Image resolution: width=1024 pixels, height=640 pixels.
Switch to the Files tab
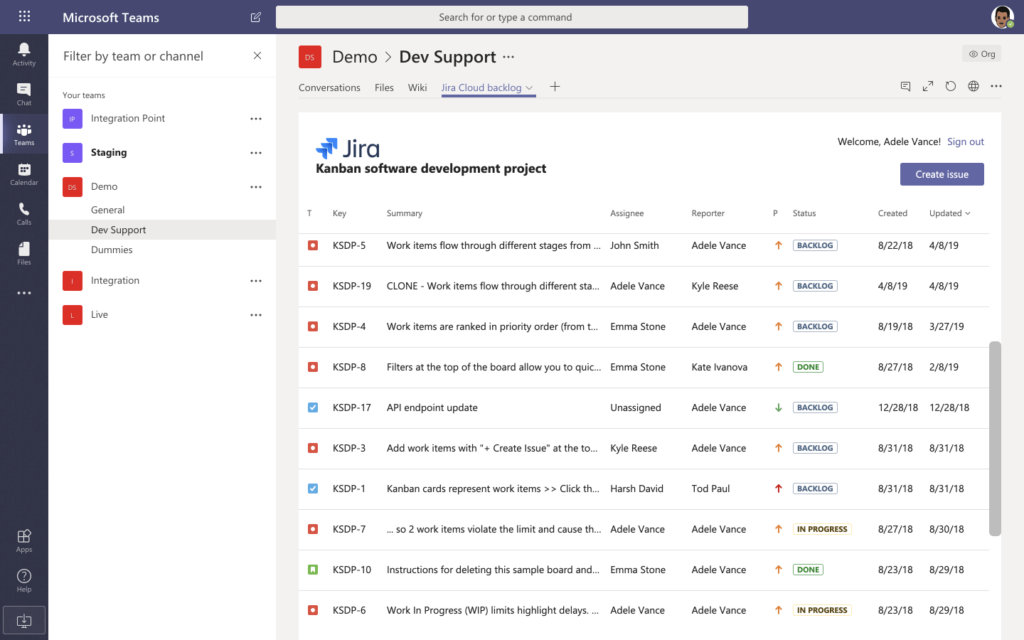[x=384, y=88]
